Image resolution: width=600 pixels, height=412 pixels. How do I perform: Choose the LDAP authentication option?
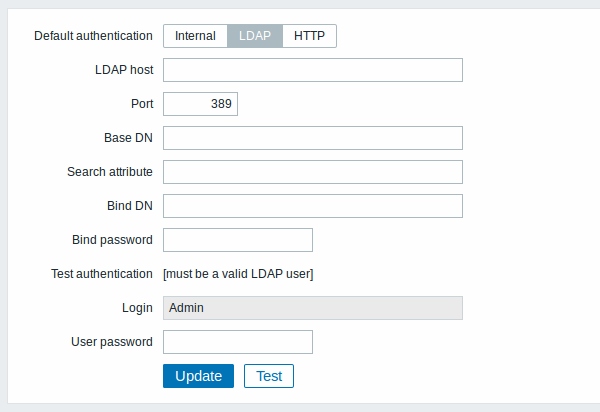(255, 36)
